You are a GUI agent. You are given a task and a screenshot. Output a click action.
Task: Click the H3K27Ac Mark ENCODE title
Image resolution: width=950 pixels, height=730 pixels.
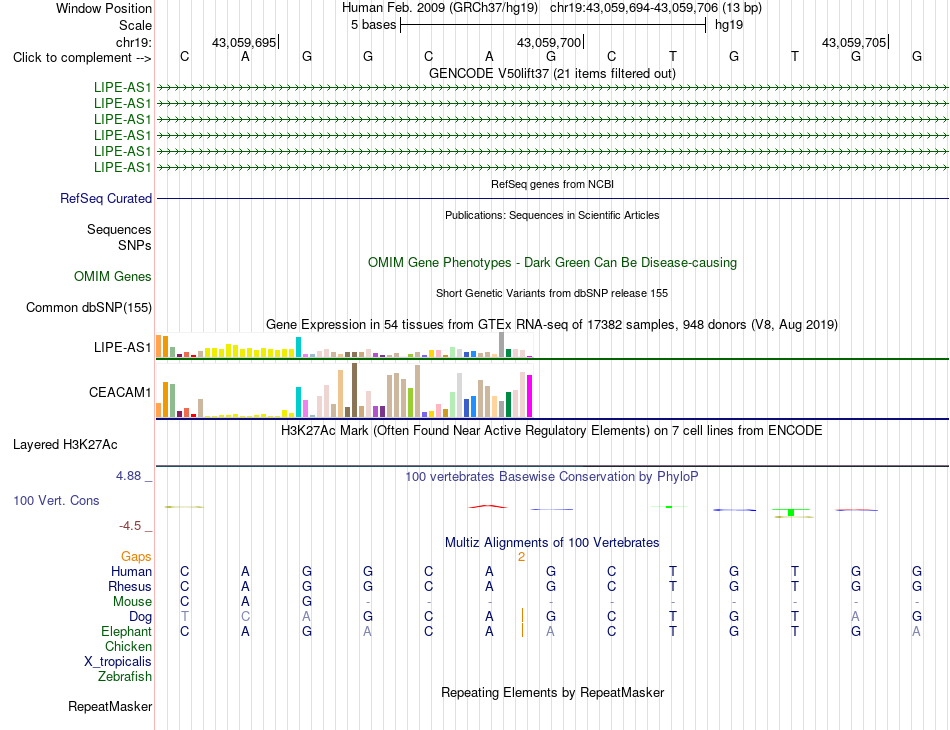(x=552, y=431)
